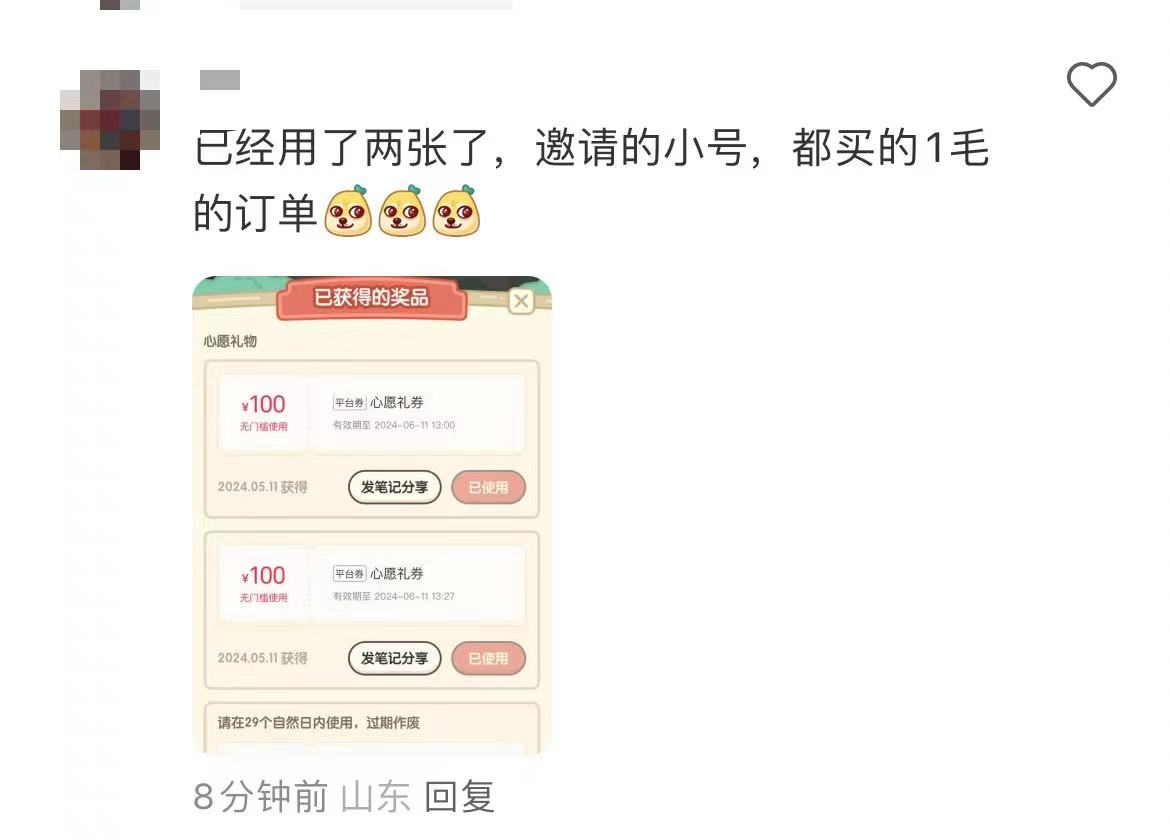The image size is (1170, 840).
Task: Click first 发笔记分享 button
Action: tap(394, 487)
